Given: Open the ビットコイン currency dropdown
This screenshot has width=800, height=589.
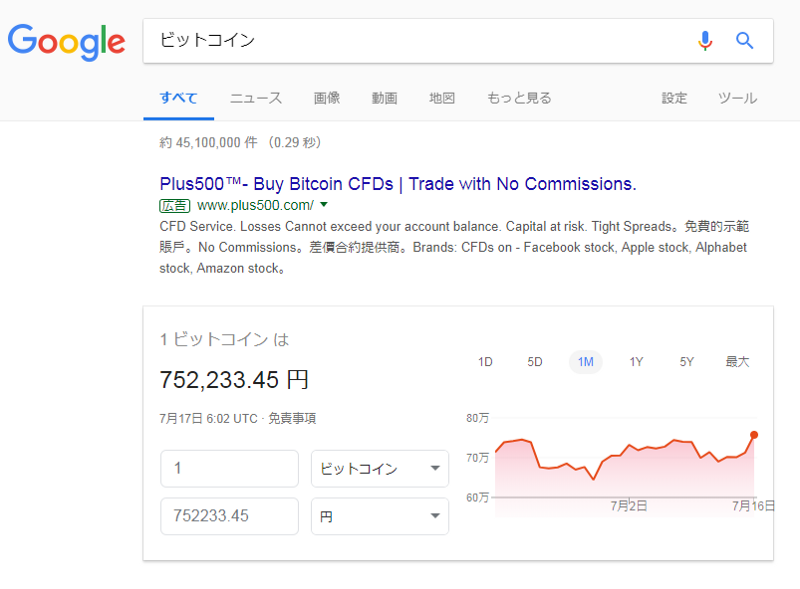Looking at the screenshot, I should click(x=380, y=469).
